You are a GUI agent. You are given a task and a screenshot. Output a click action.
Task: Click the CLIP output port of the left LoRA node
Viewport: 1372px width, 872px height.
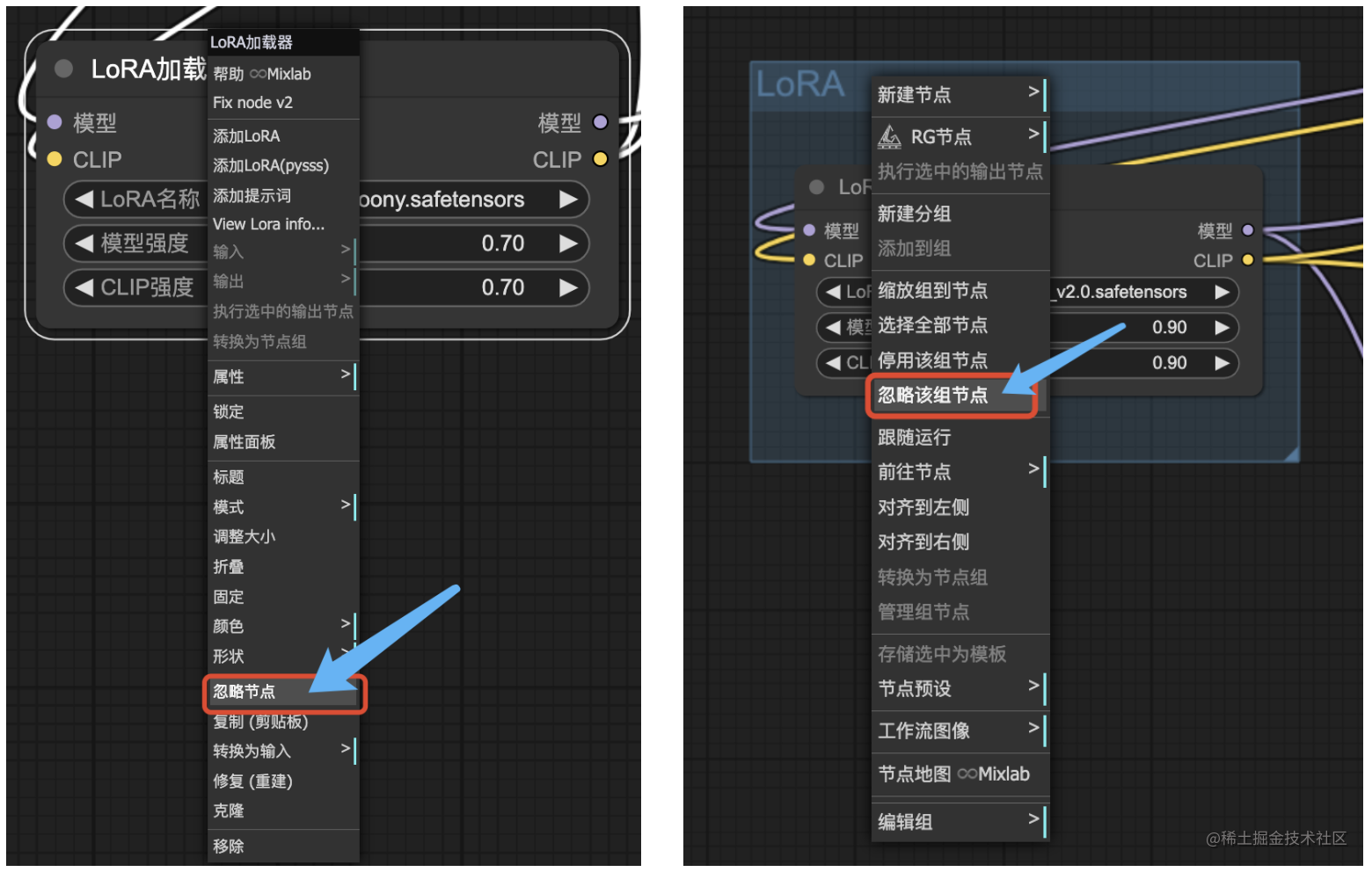pos(601,159)
